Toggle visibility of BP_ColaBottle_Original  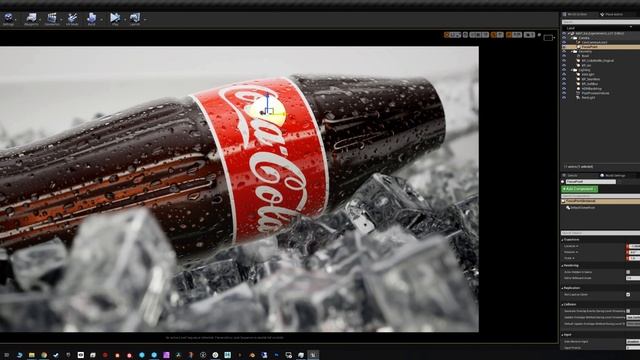(564, 60)
